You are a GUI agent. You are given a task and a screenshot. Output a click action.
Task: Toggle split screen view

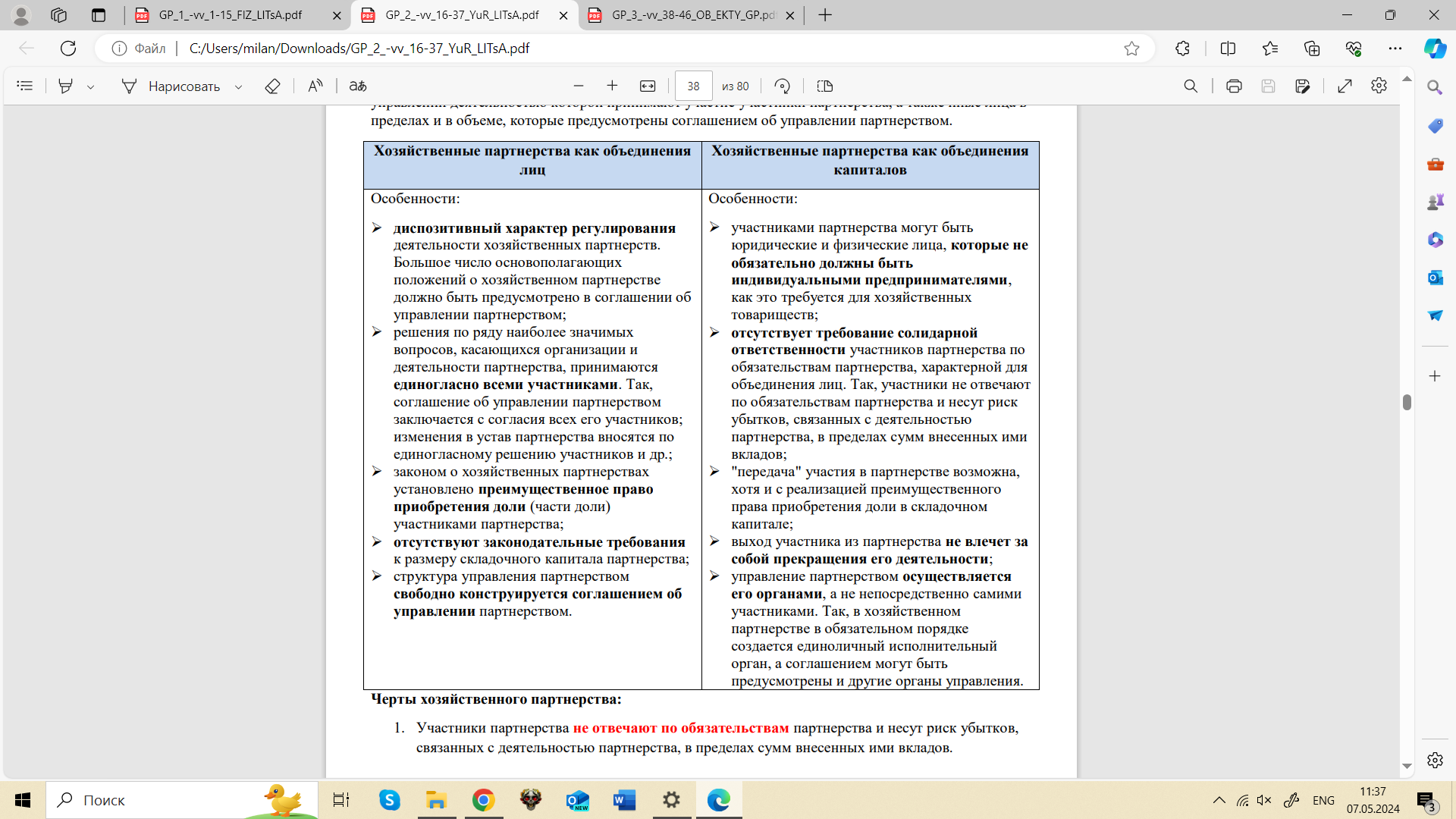point(1228,49)
